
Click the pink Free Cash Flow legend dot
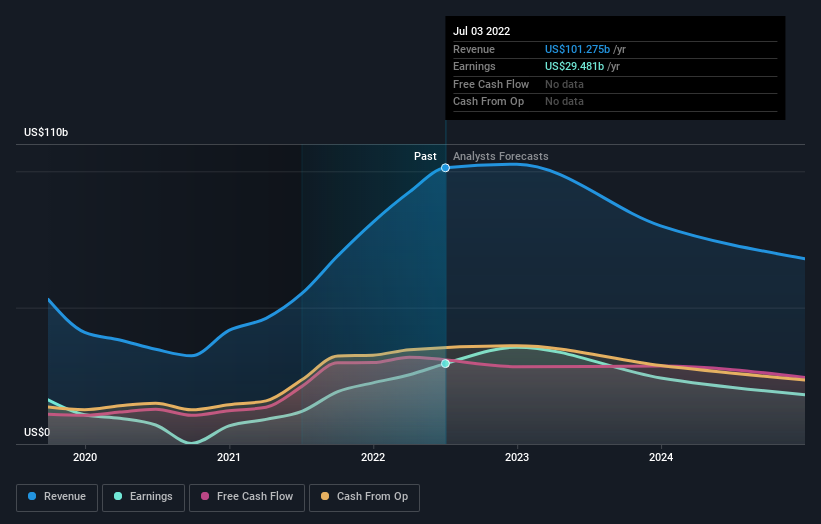coord(205,496)
